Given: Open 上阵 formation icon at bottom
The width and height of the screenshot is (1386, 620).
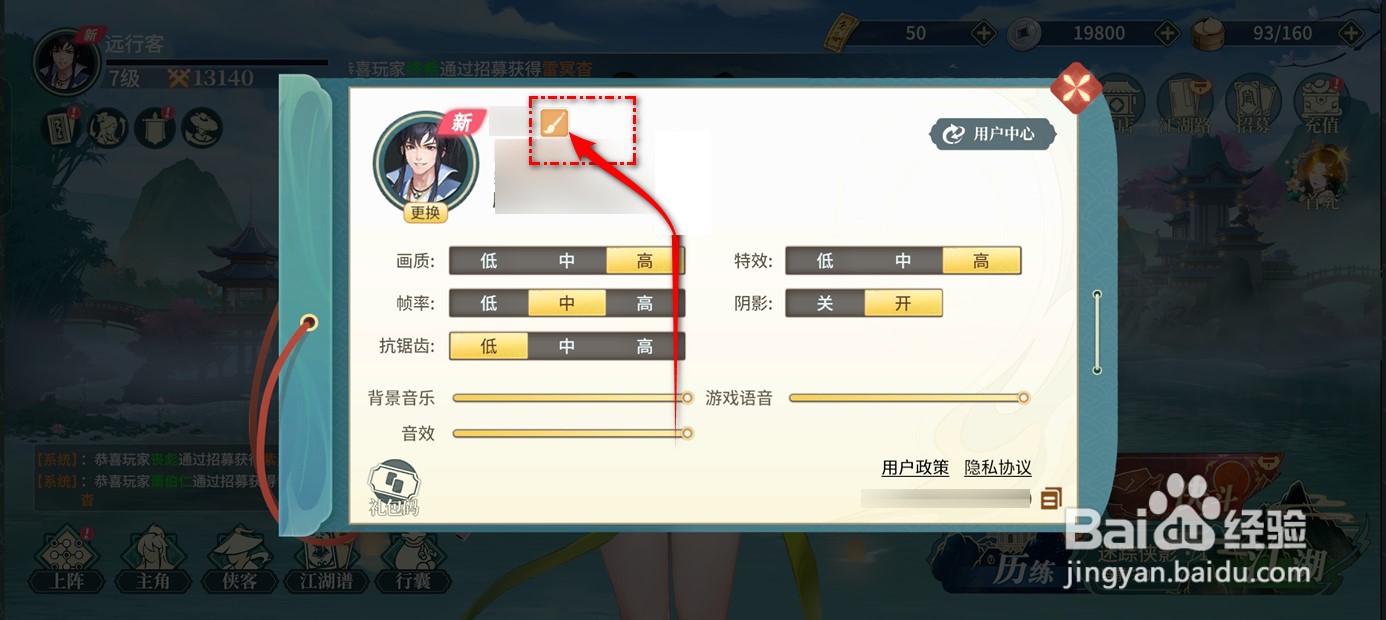Looking at the screenshot, I should [x=67, y=562].
